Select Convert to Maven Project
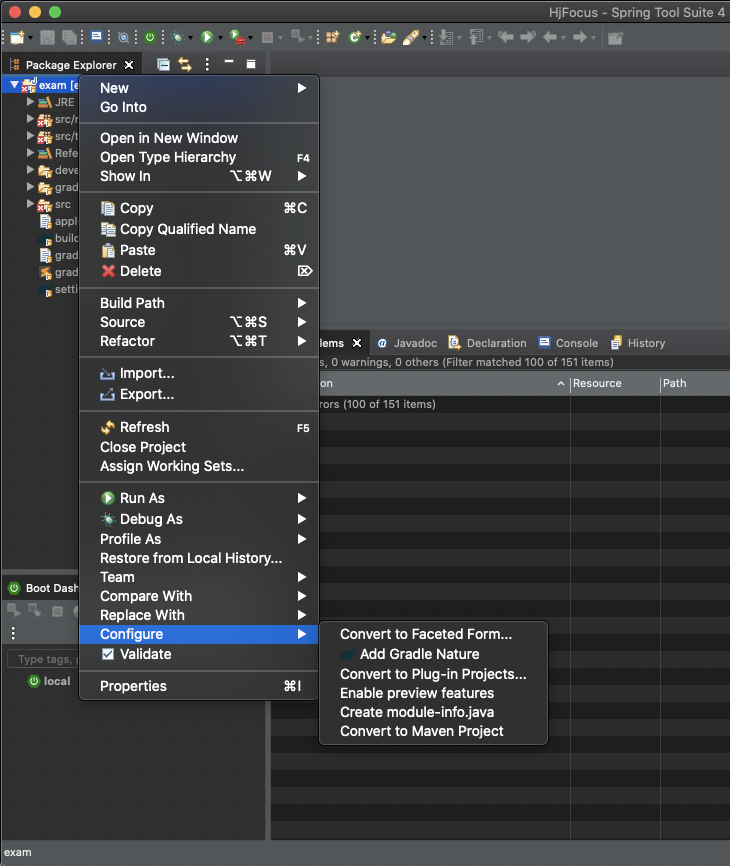The height and width of the screenshot is (866, 730). [433, 731]
